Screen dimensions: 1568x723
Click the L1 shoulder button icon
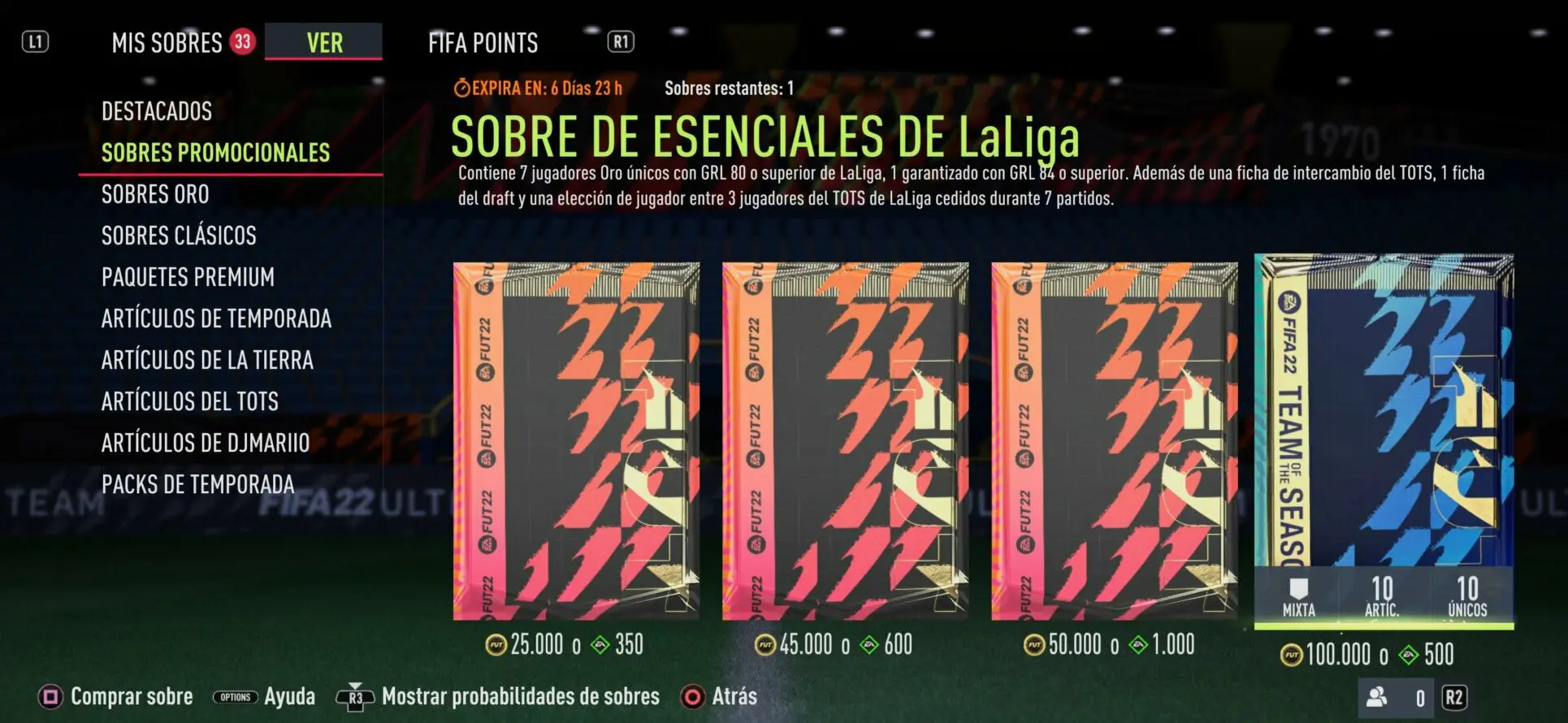(x=35, y=41)
